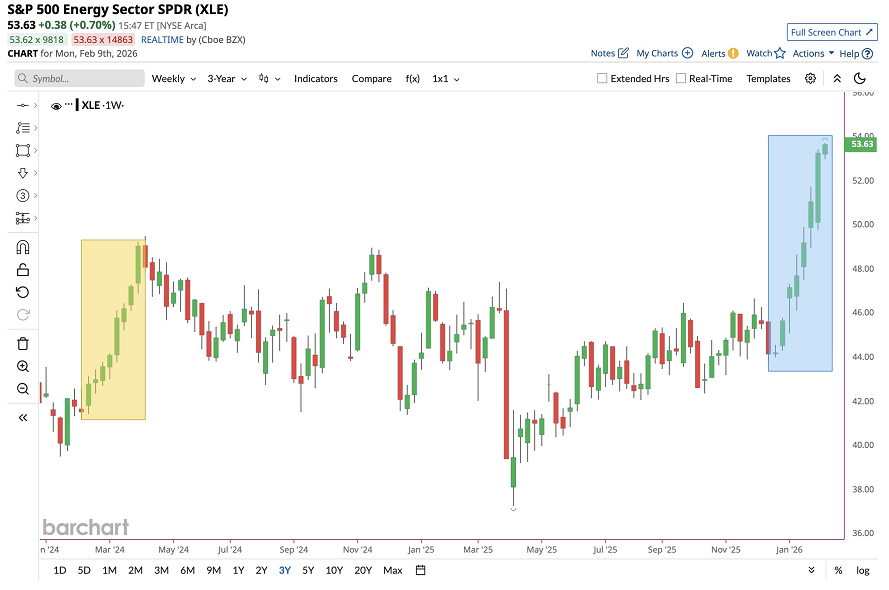Delete drawings with trash icon
Viewport: 889px width, 590px height.
pyautogui.click(x=23, y=343)
